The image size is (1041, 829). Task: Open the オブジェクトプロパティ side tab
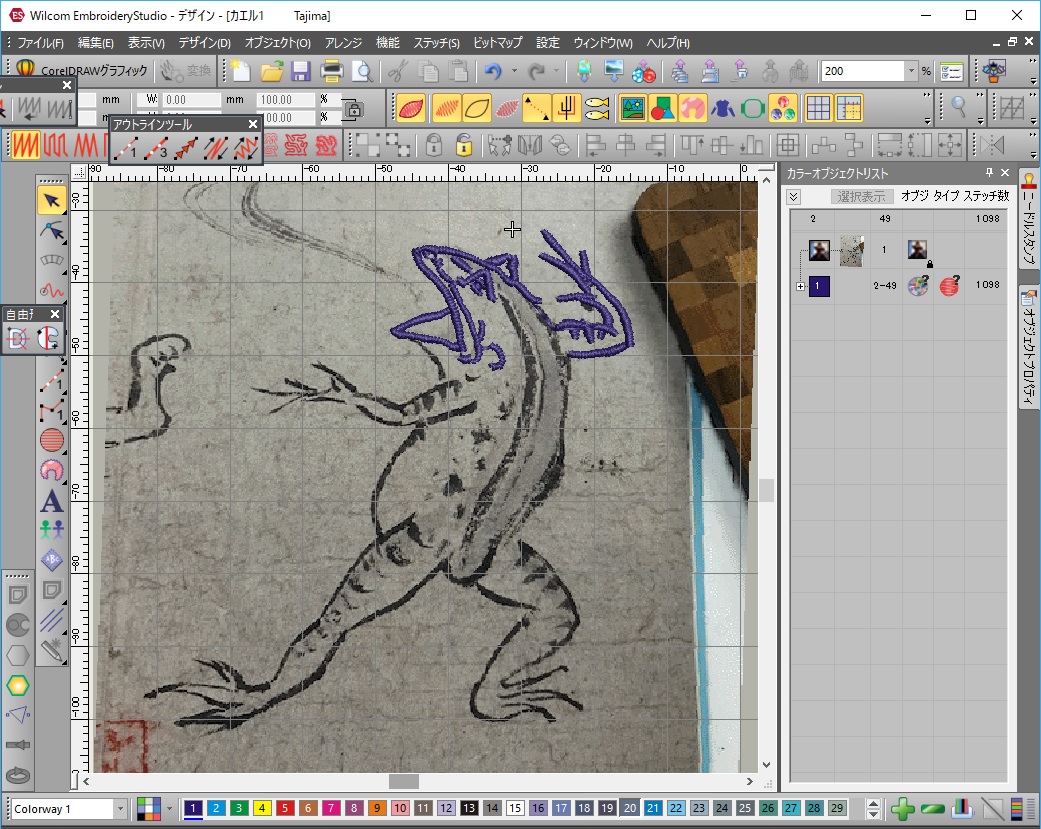1029,348
